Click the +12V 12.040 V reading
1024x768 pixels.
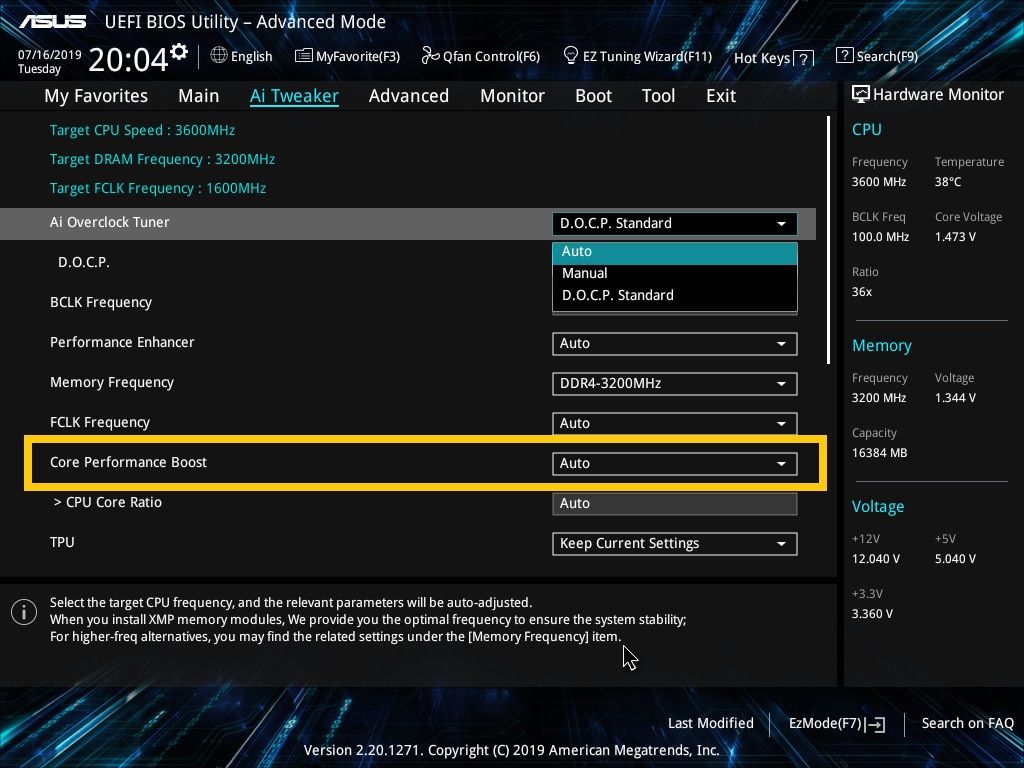(875, 559)
